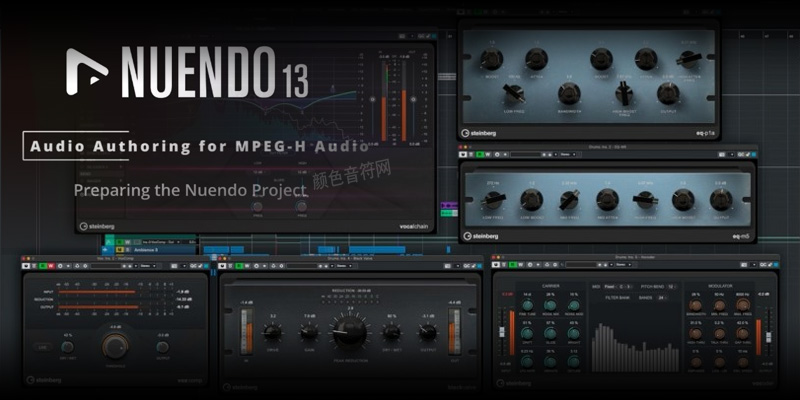This screenshot has width=800, height=400.
Task: Open Stereo routing dropdown in VoxComp window
Action: 148,266
